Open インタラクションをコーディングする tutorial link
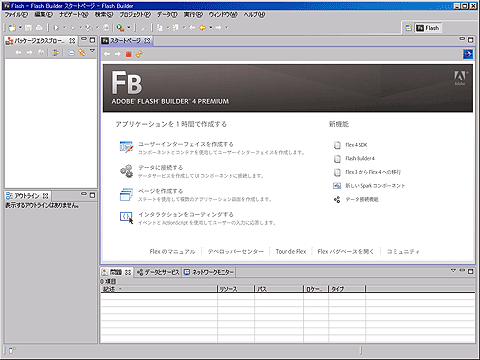 coord(186,214)
